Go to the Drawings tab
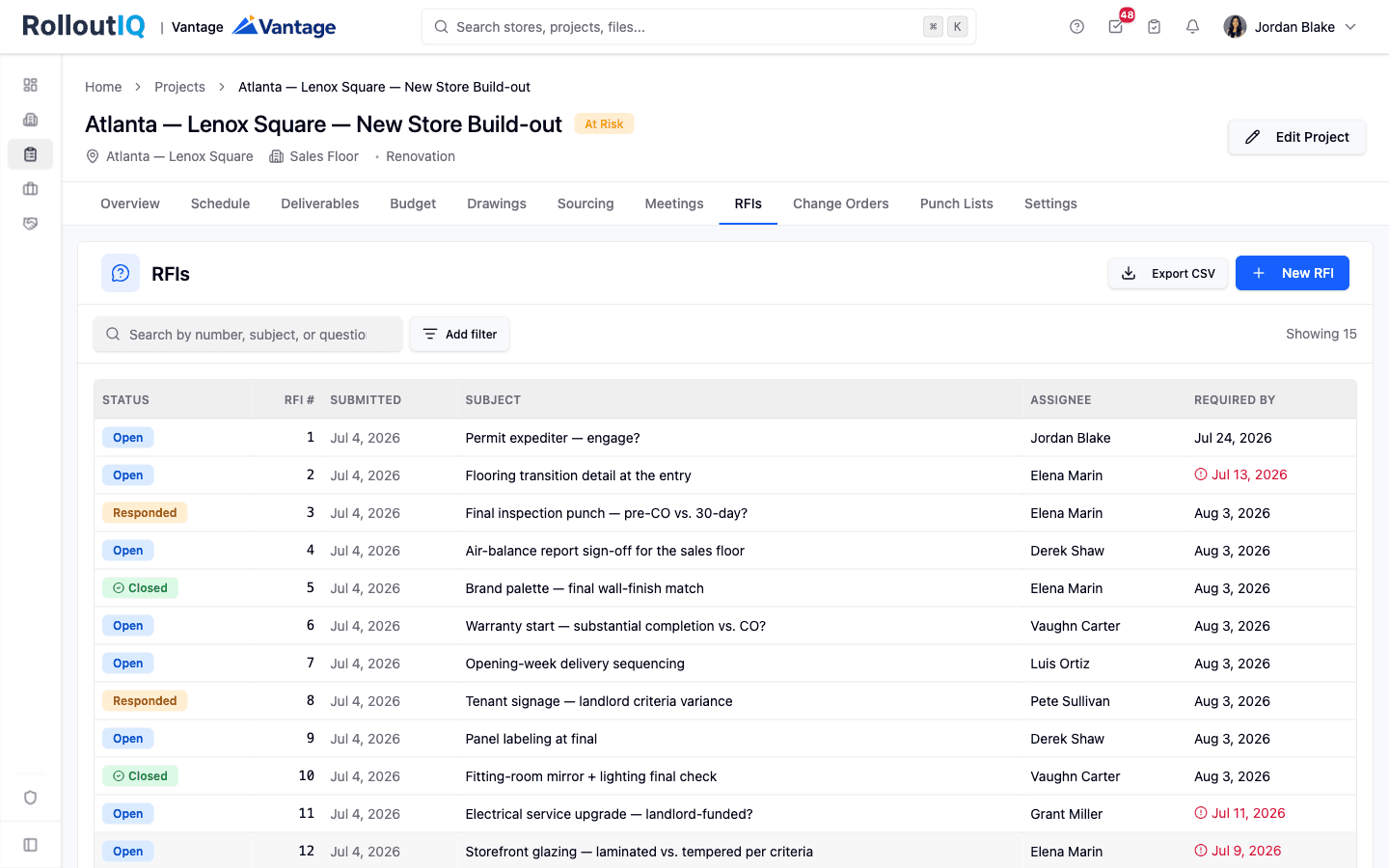 tap(497, 203)
